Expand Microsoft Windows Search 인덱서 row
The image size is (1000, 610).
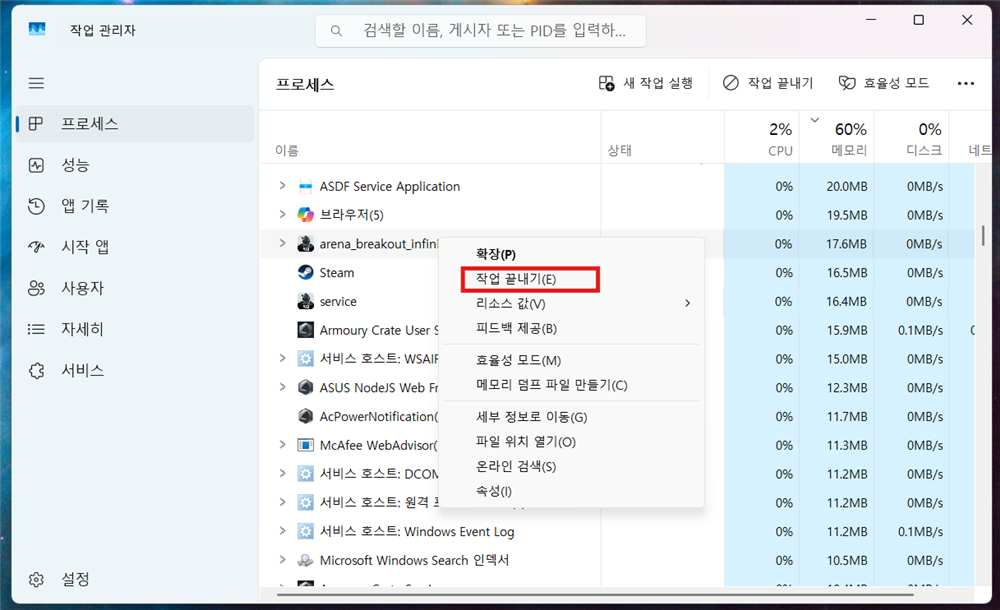point(282,560)
